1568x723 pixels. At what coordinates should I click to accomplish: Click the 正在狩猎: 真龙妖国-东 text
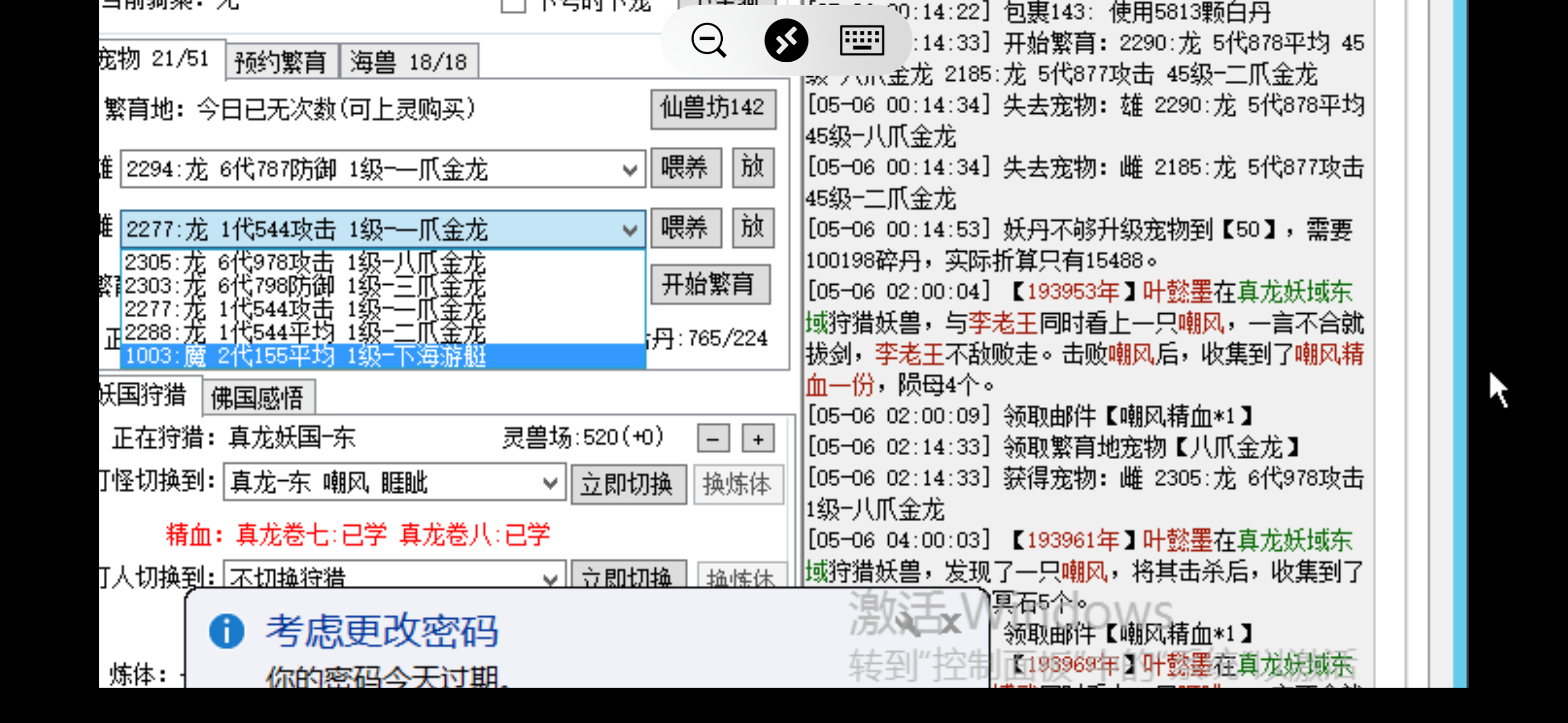tap(234, 438)
